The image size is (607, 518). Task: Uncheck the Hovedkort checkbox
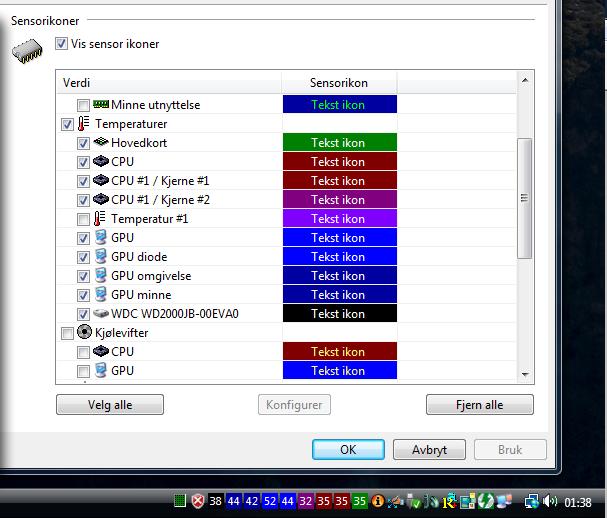83,143
